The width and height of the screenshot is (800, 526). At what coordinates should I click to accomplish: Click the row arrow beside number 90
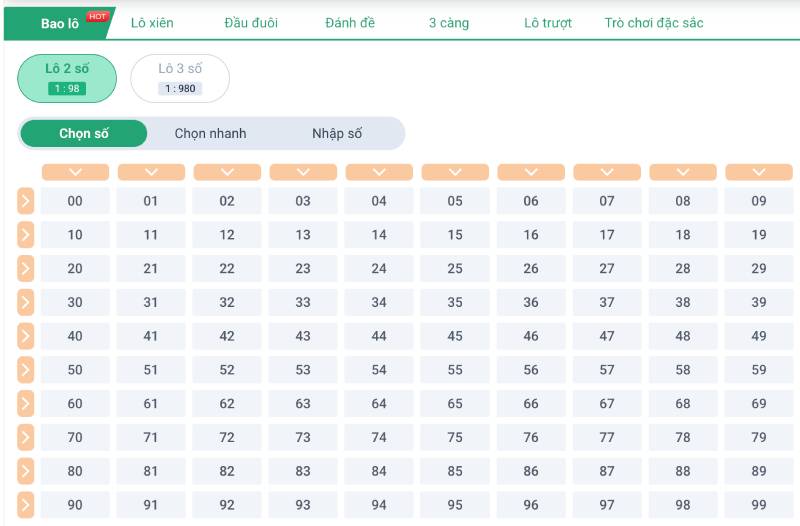pos(26,505)
